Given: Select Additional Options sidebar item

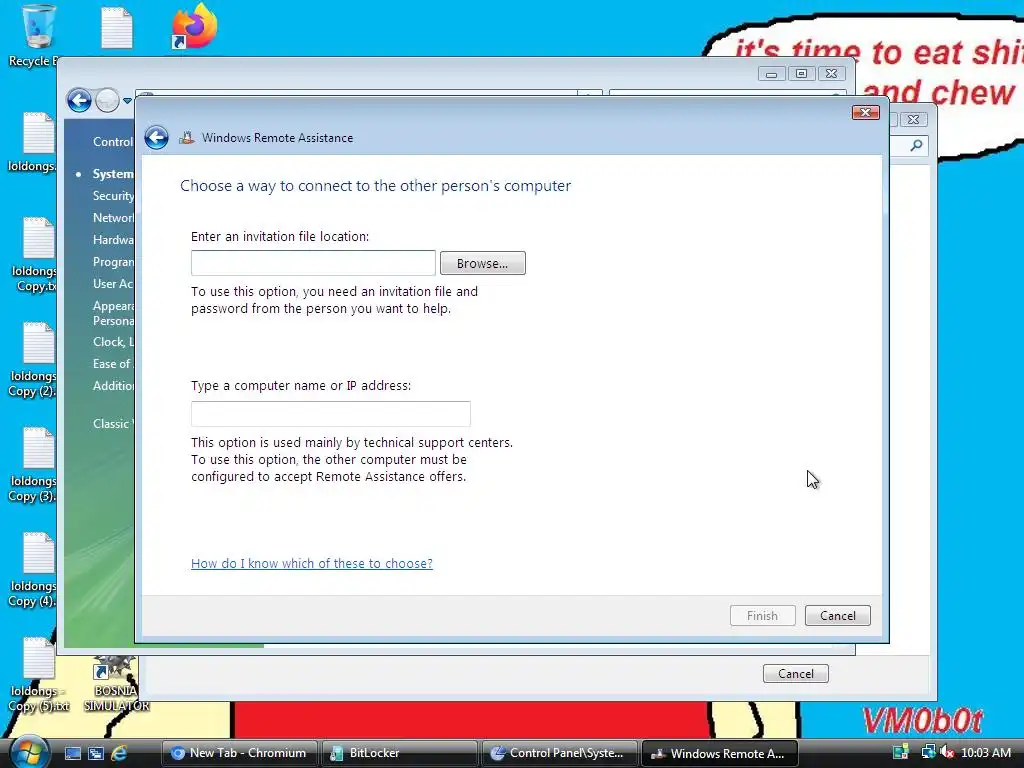Looking at the screenshot, I should 113,386.
